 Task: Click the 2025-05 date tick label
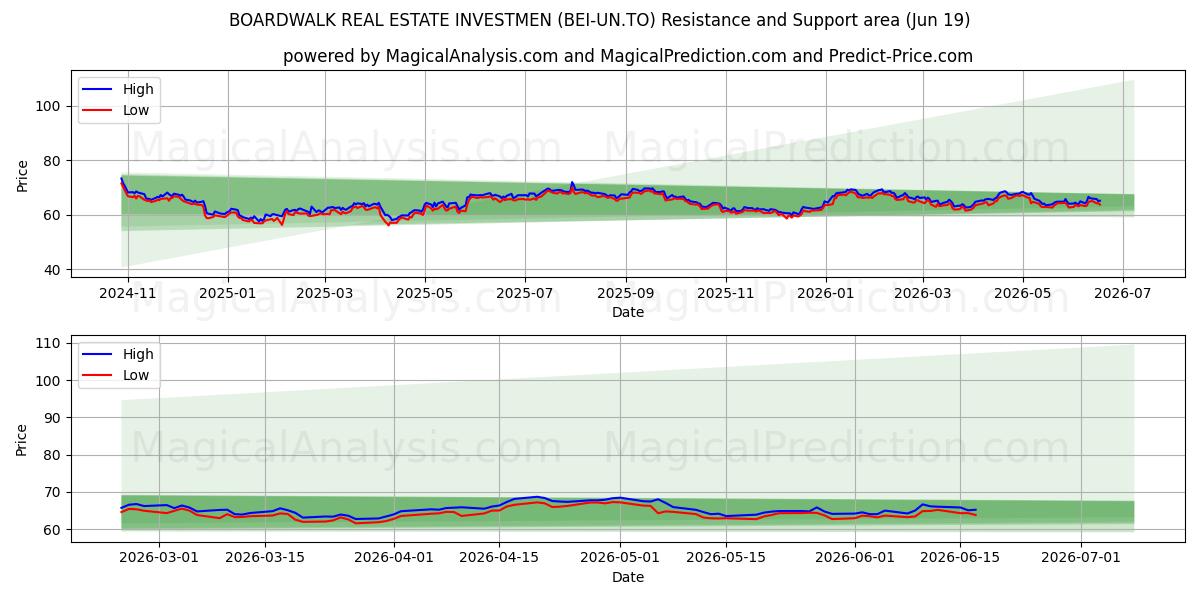pos(425,293)
